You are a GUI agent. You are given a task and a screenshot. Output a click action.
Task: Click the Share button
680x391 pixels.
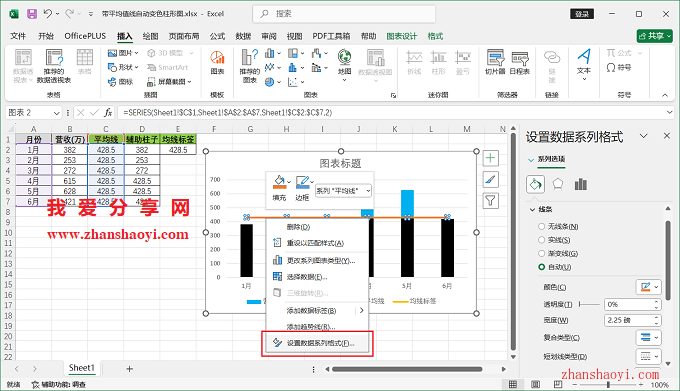654,36
